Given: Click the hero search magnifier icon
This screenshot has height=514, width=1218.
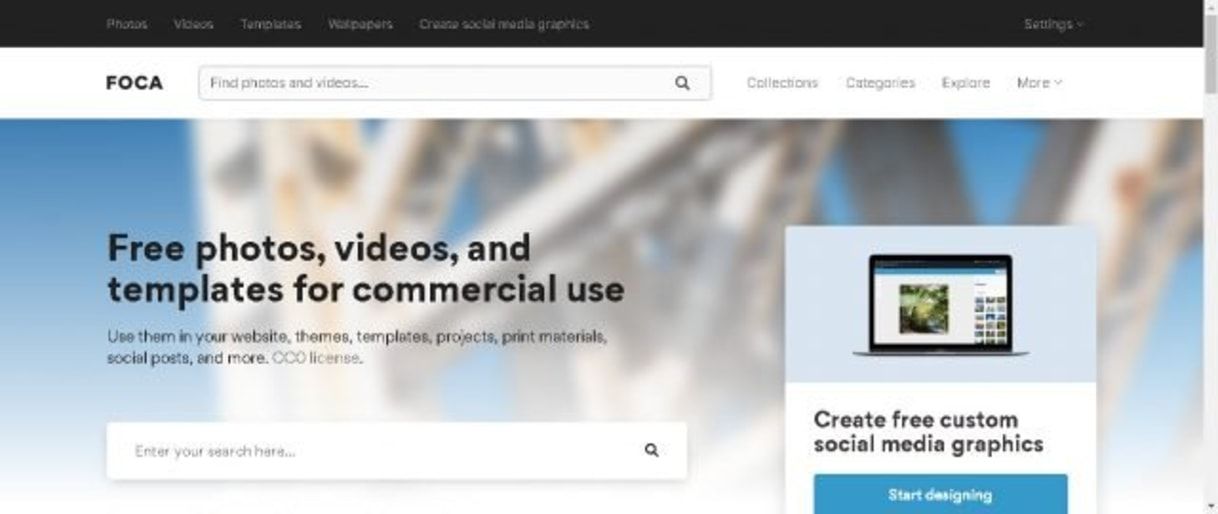Looking at the screenshot, I should tap(652, 451).
